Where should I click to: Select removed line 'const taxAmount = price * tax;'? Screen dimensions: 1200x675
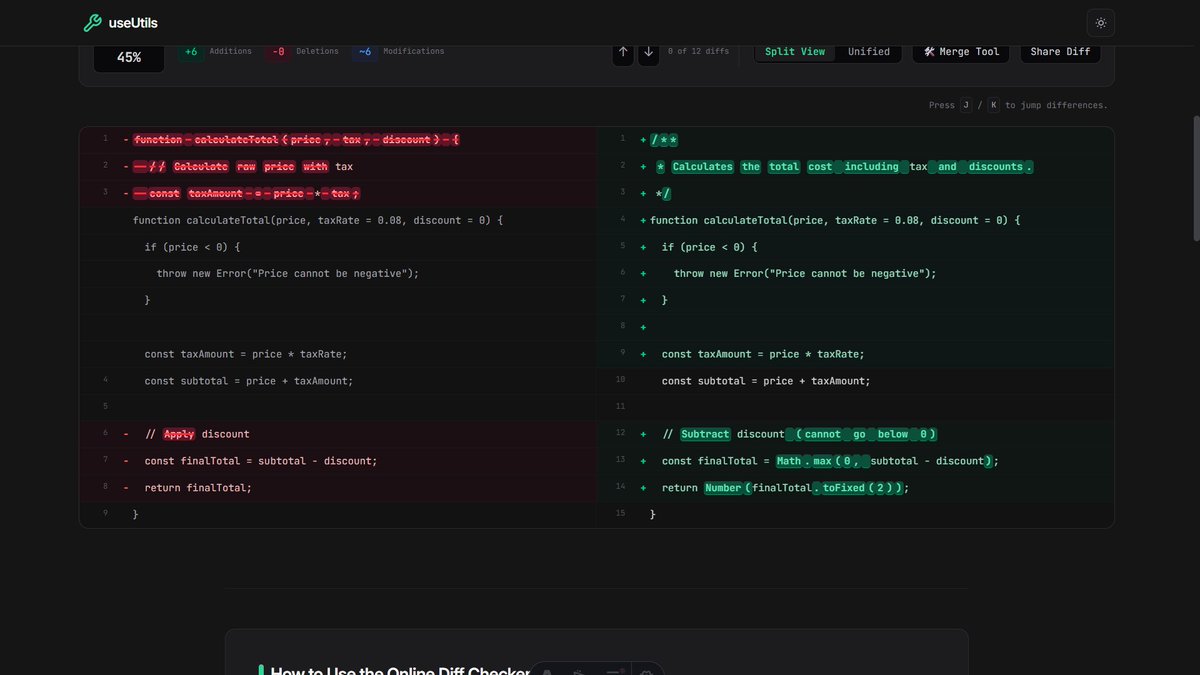(x=338, y=193)
